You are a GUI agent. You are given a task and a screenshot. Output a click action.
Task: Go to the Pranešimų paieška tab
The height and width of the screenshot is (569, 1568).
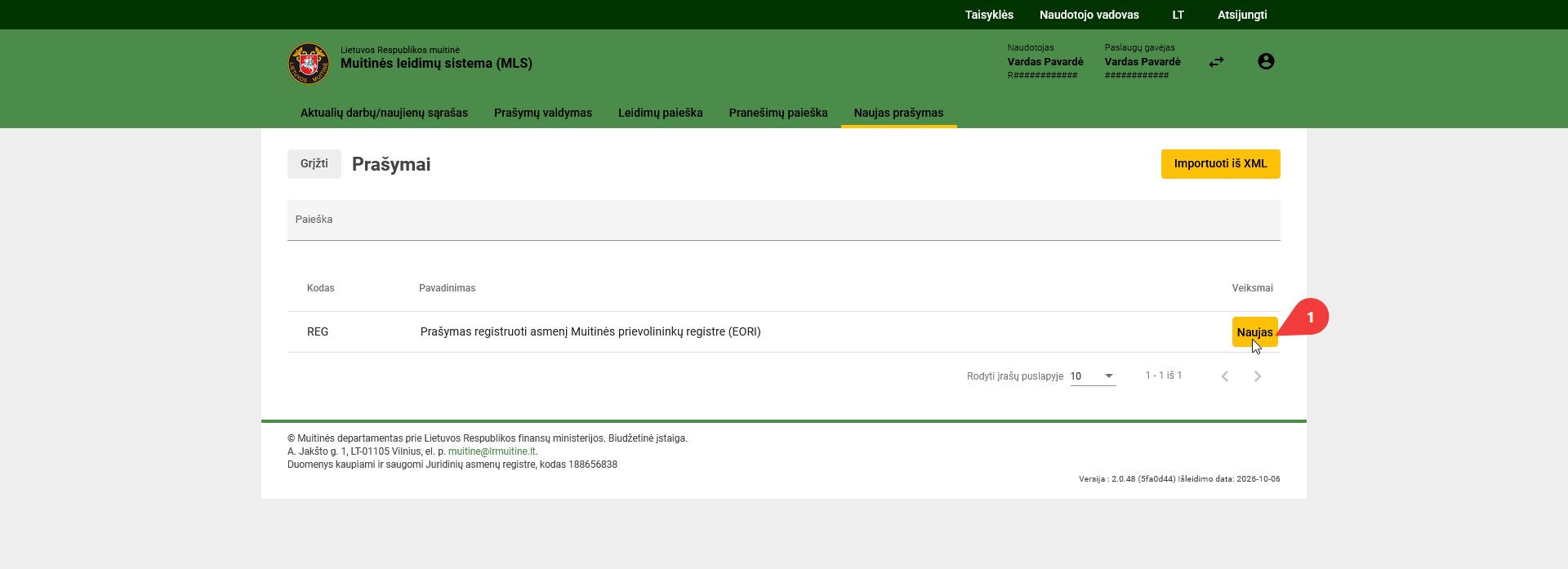(x=778, y=113)
